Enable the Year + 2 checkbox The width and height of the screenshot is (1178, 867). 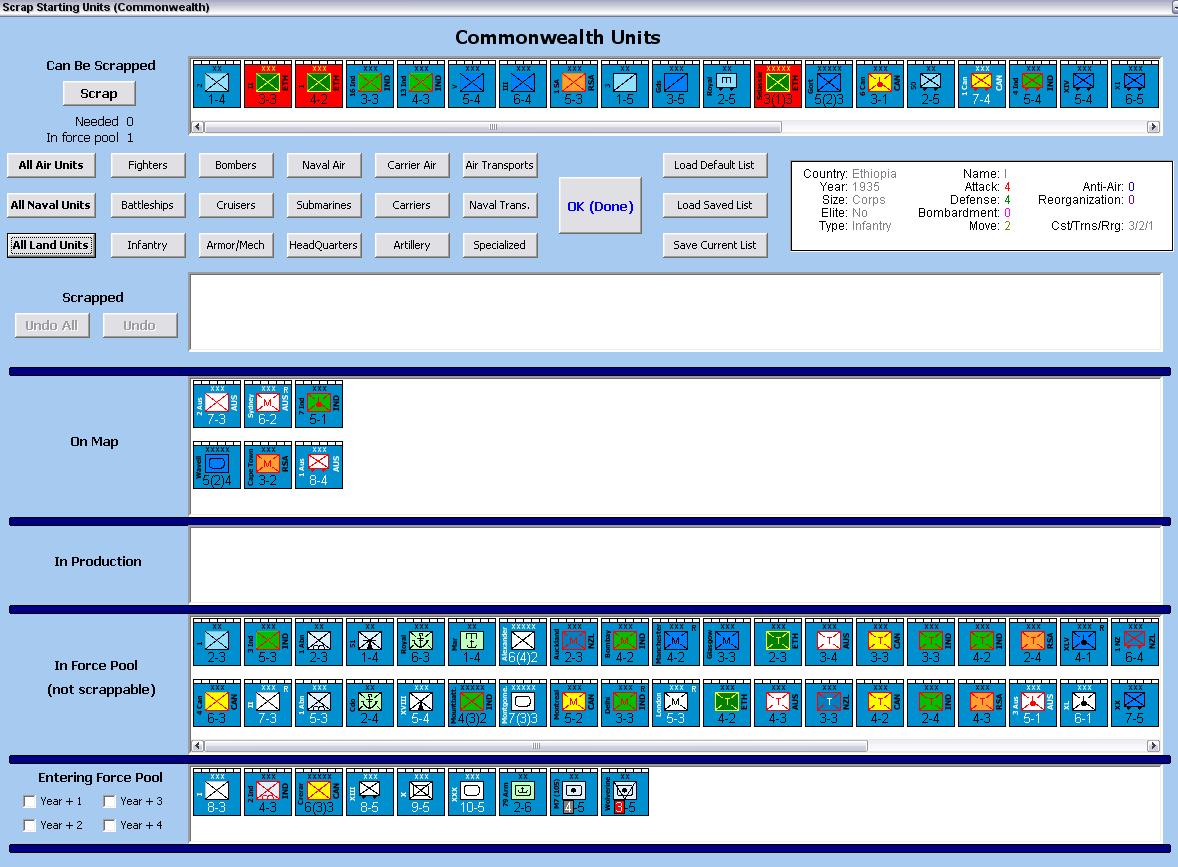[x=30, y=826]
